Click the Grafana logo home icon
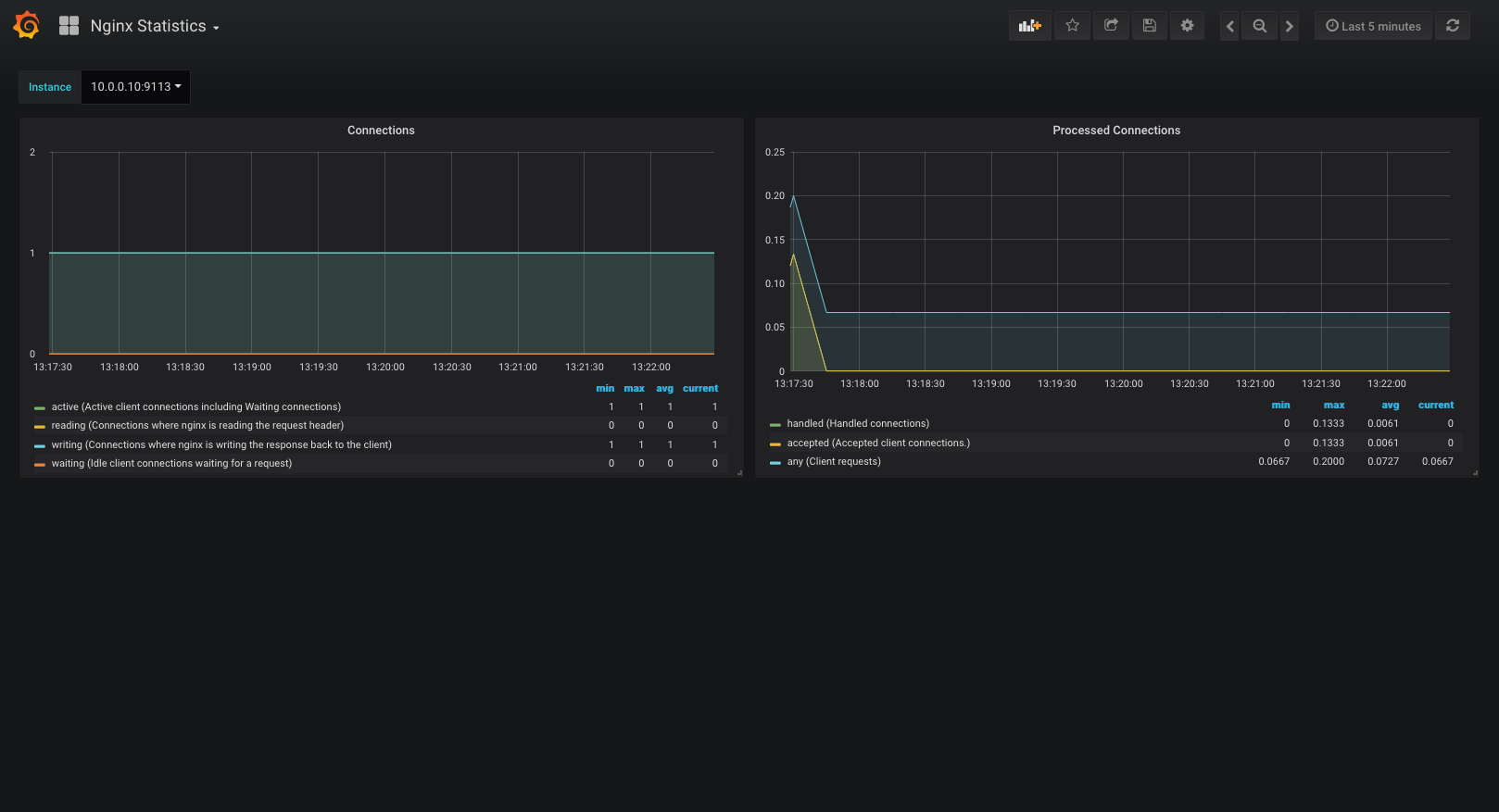 (x=27, y=26)
